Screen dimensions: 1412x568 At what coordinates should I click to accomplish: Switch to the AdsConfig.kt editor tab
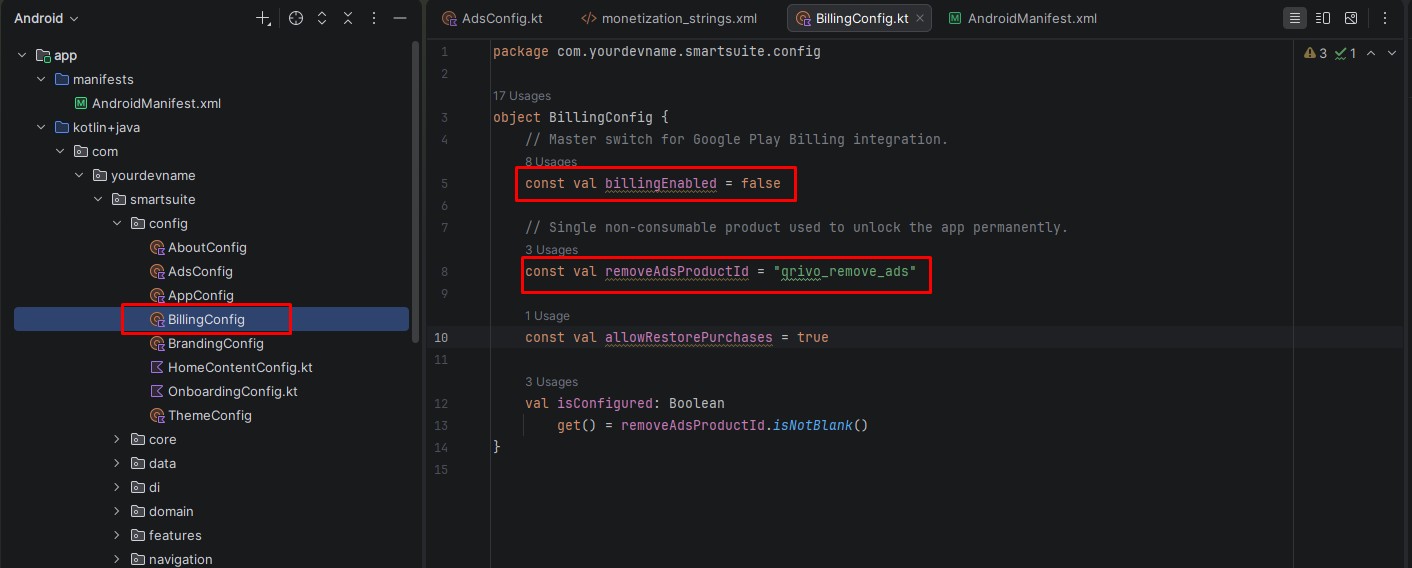click(x=493, y=18)
